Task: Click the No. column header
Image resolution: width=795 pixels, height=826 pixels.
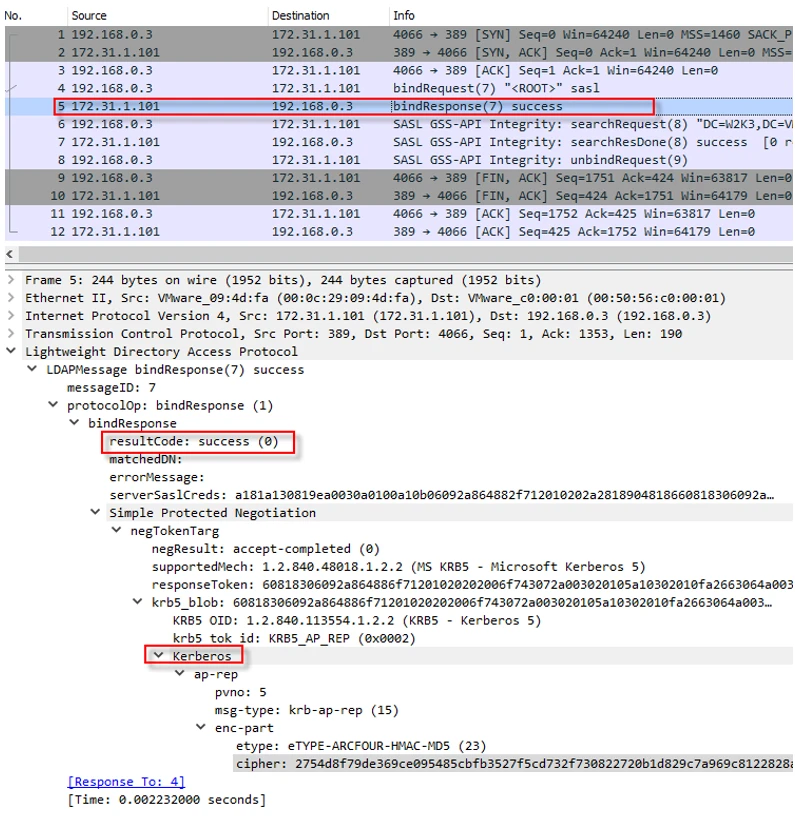Action: [14, 16]
